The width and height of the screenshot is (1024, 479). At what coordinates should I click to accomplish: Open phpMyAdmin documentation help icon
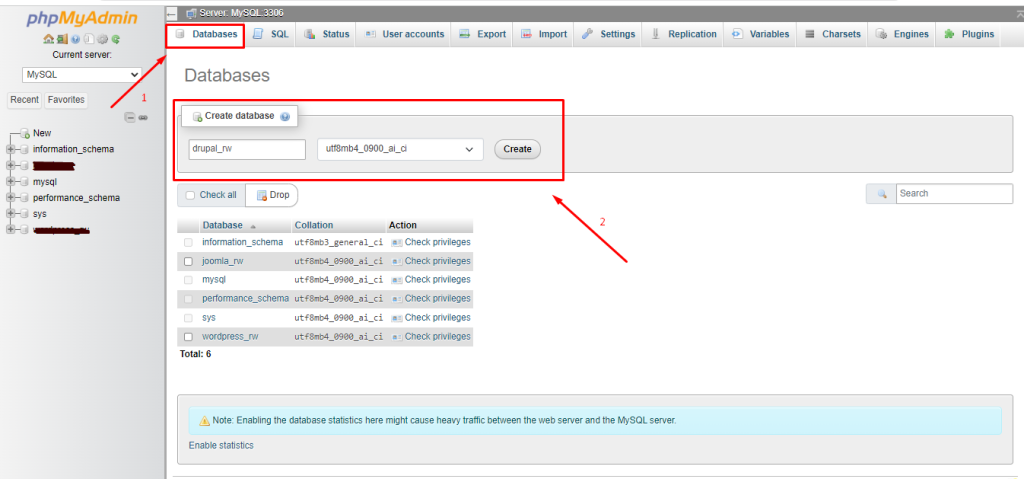tap(75, 39)
